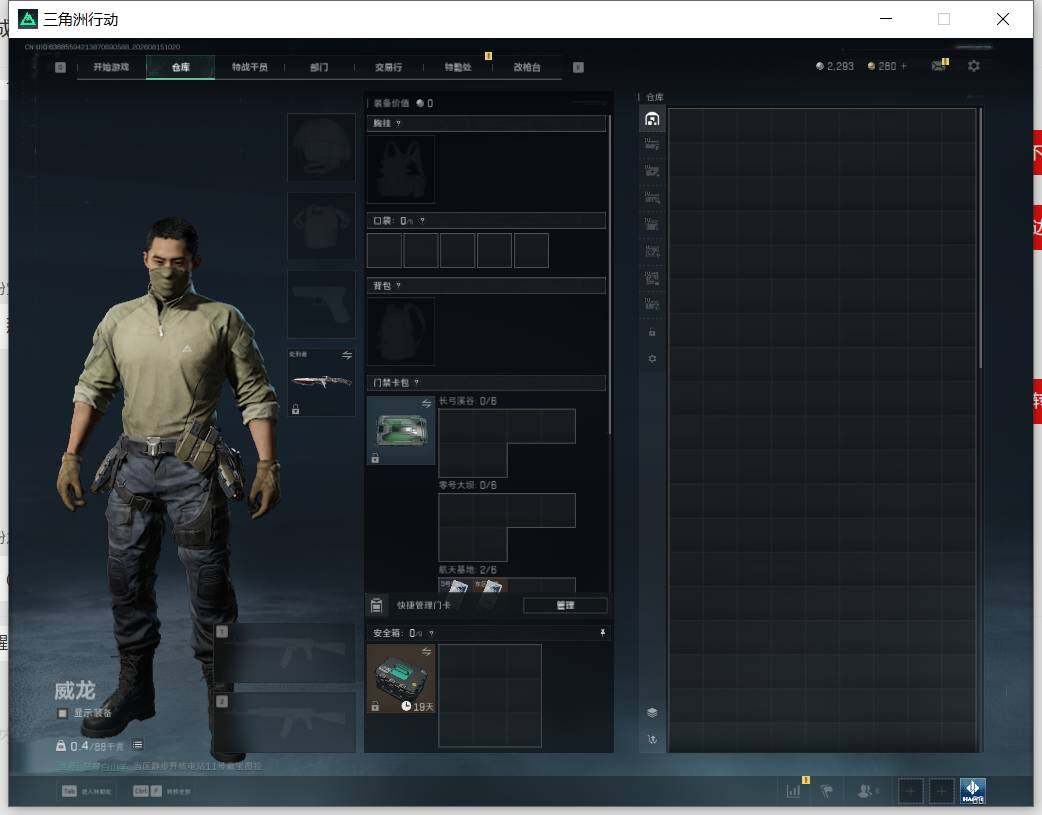Select primary weapon slot 2
Viewport: 1042px width, 815px height.
285,723
